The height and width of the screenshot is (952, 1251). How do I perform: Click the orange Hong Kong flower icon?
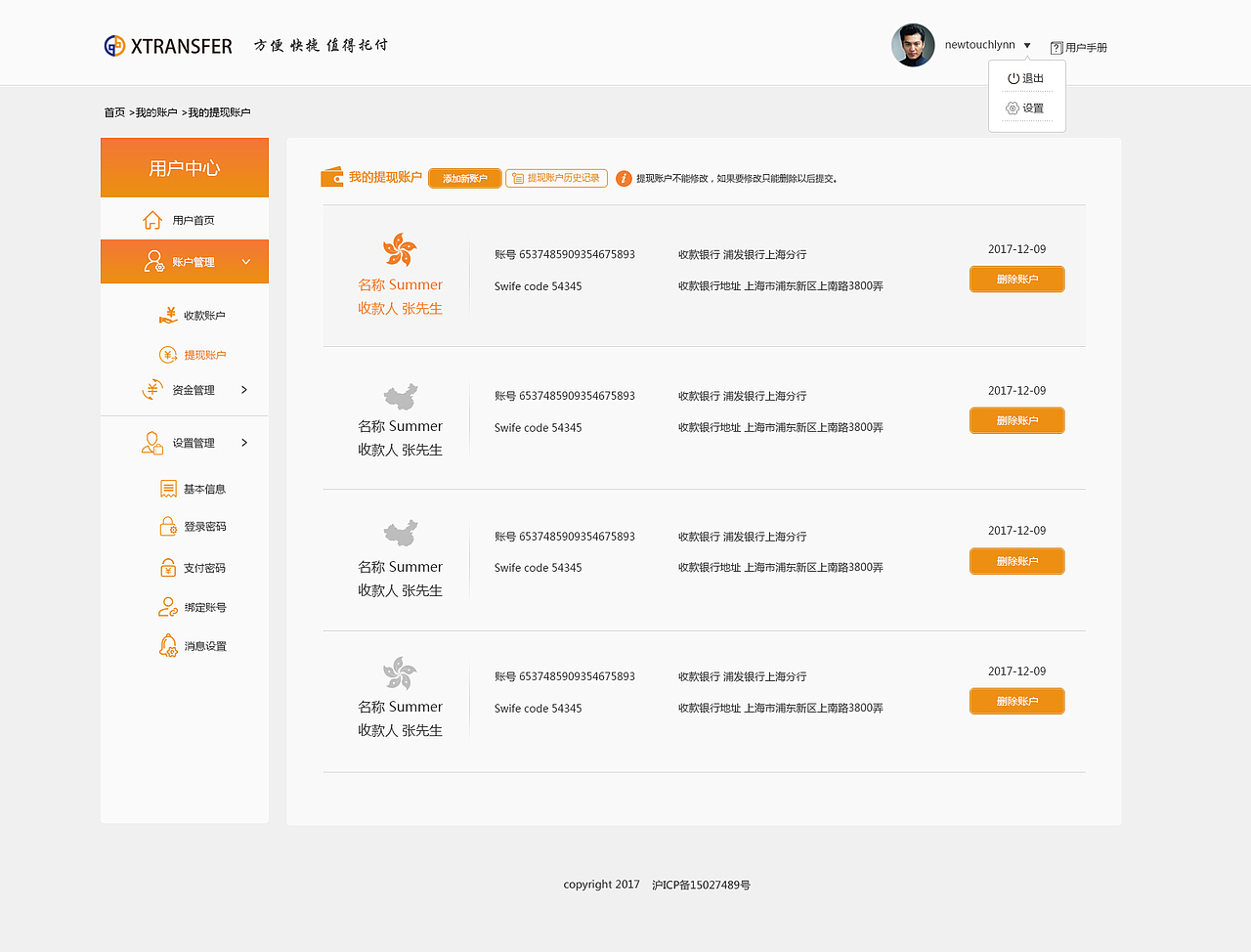(400, 250)
